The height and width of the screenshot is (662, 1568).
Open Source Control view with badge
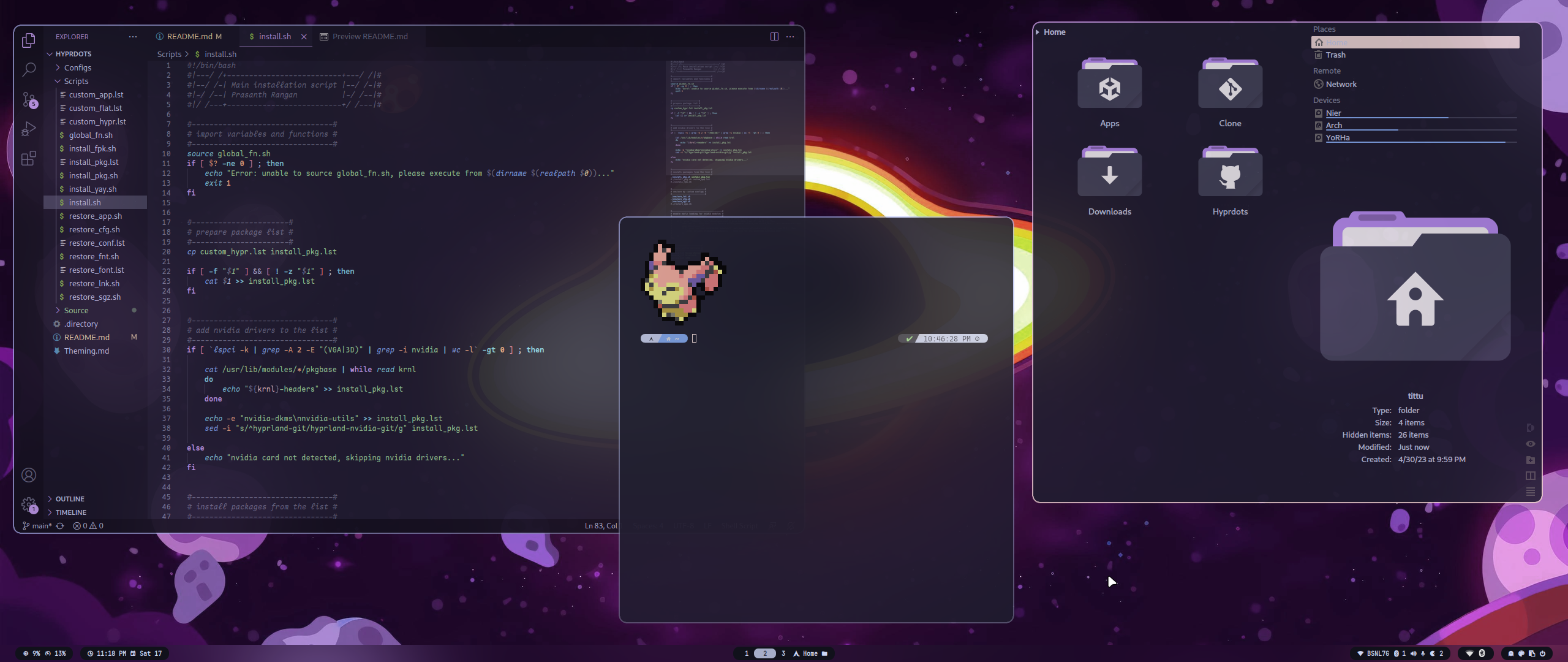[x=28, y=99]
